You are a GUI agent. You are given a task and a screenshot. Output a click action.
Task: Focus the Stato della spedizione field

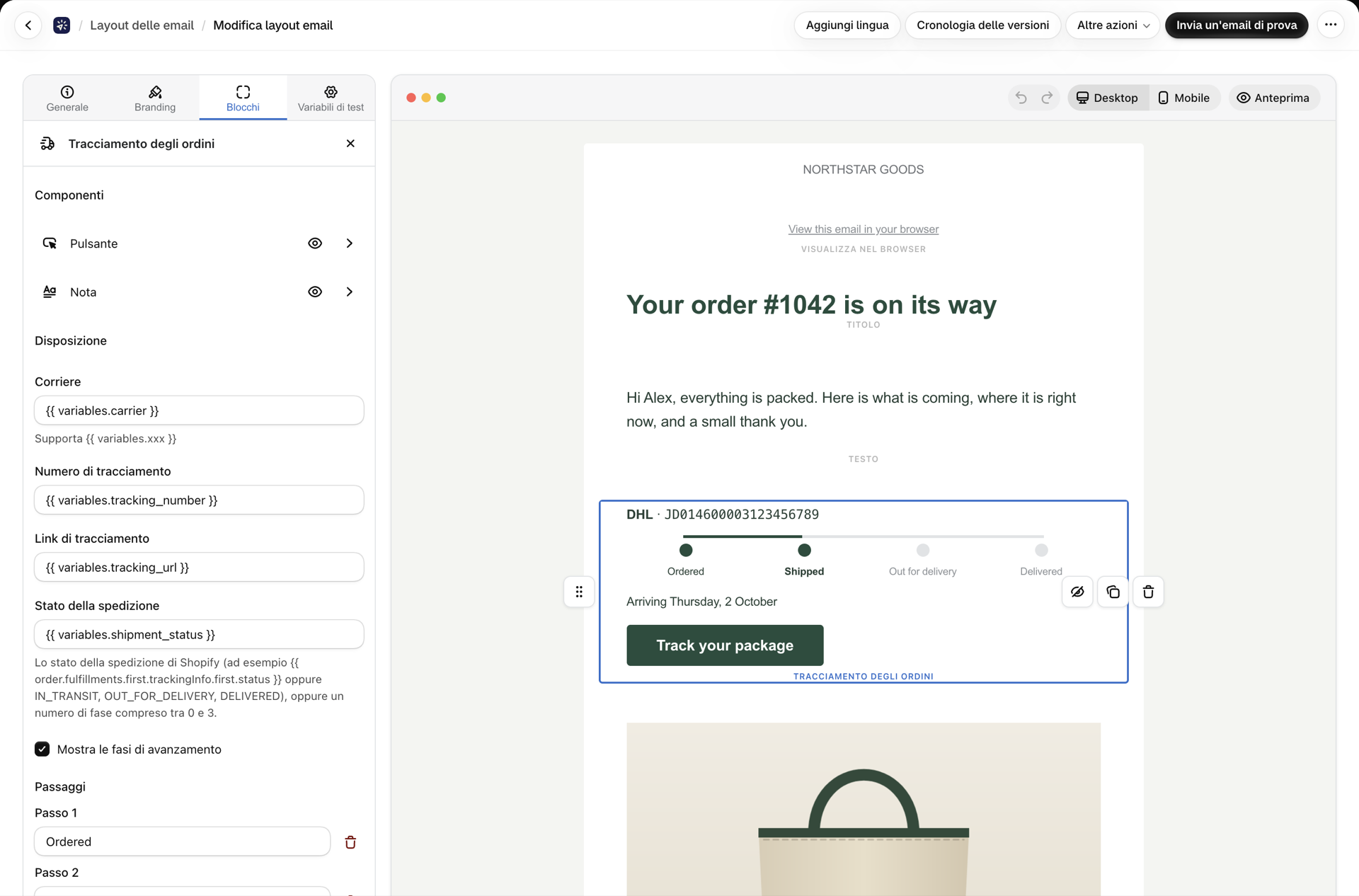[x=199, y=635]
